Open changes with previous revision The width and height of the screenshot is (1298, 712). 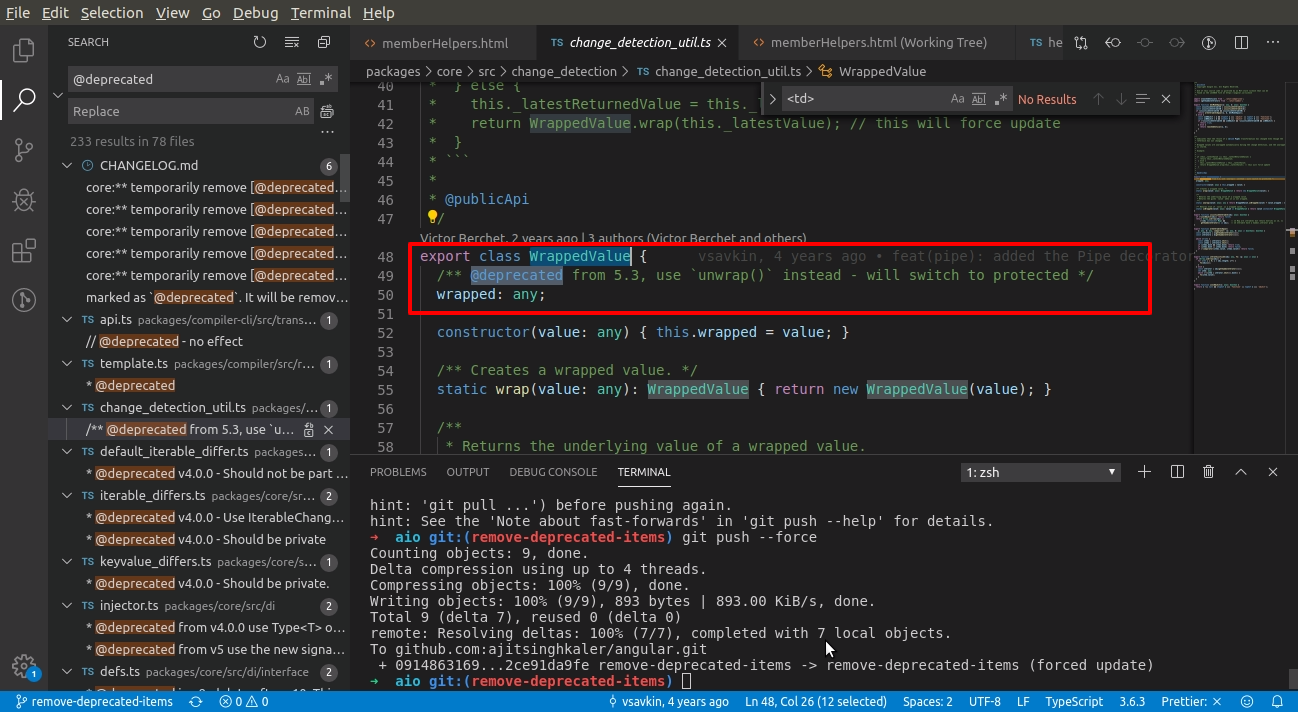(x=1113, y=43)
